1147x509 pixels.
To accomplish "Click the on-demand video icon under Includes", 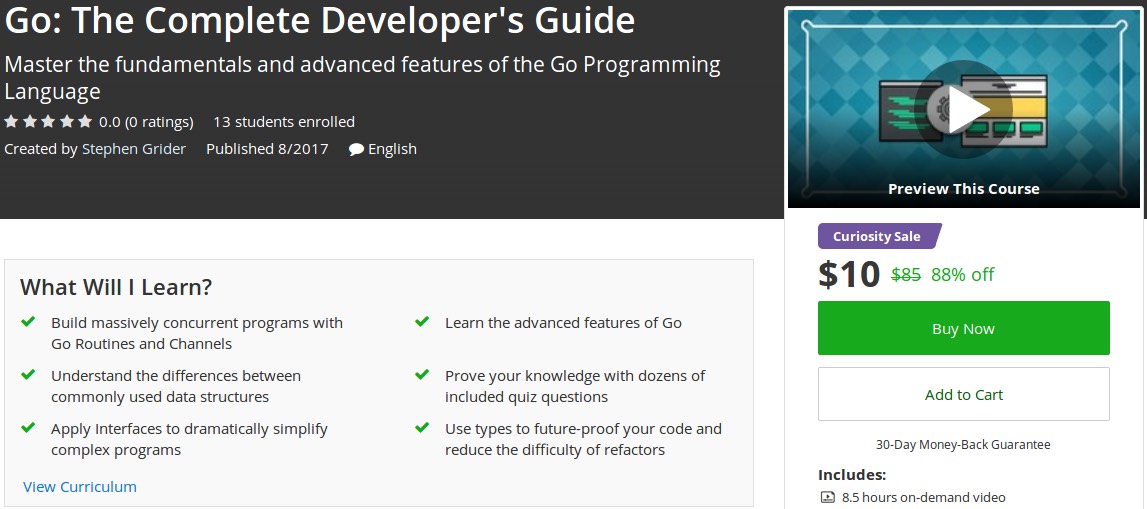I will tap(827, 497).
